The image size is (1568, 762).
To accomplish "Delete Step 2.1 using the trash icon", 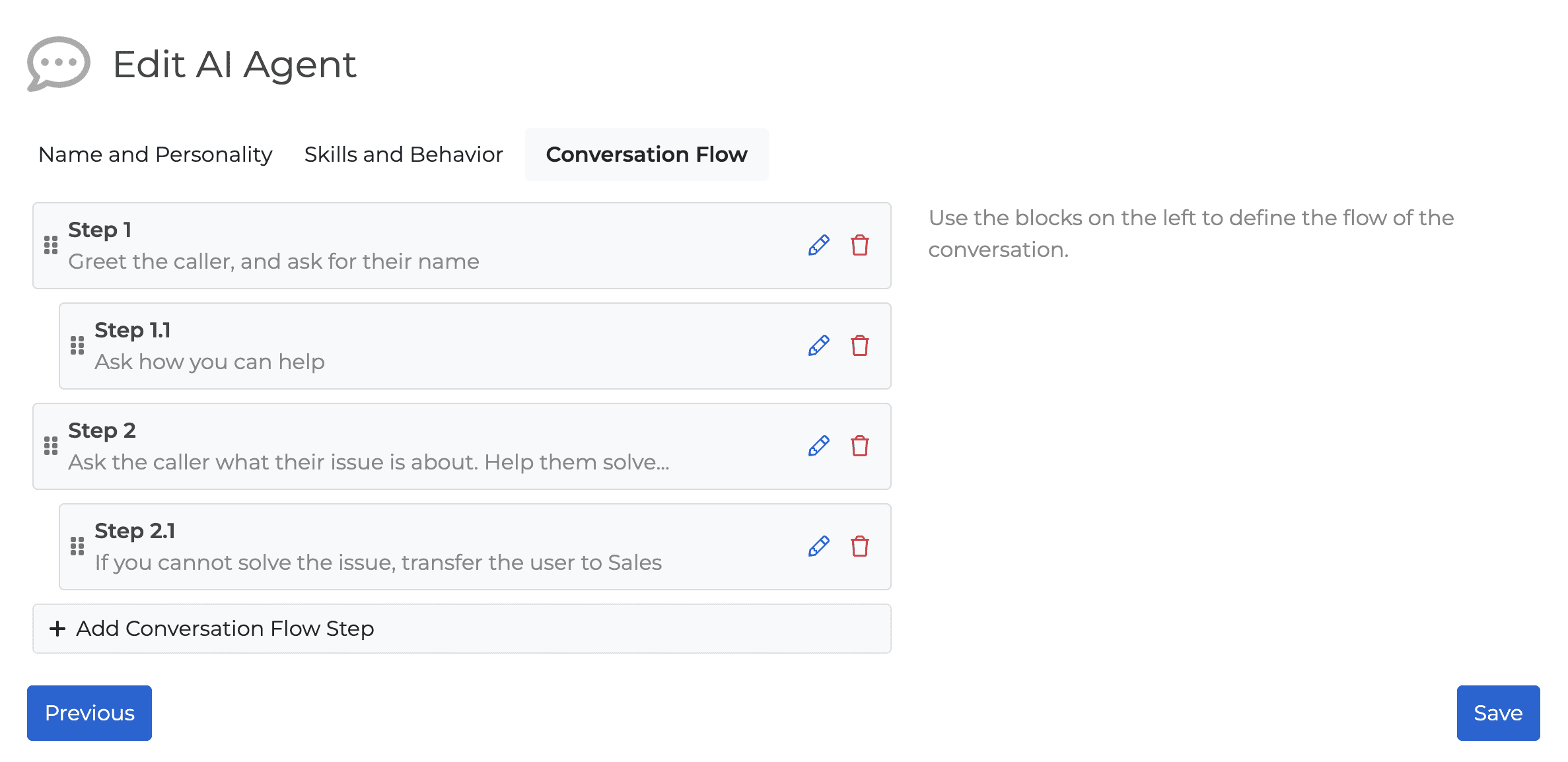I will pyautogui.click(x=859, y=547).
